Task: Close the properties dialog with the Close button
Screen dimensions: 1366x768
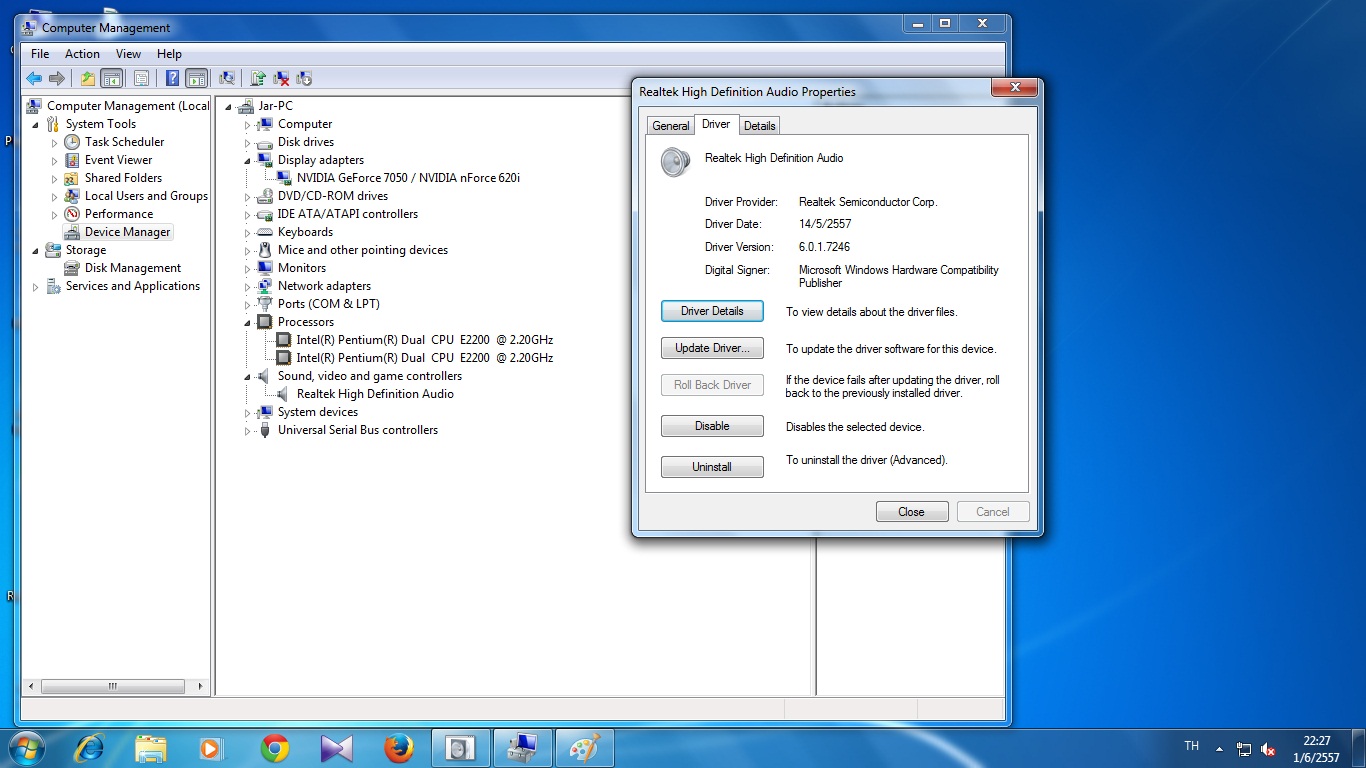Action: [x=911, y=512]
